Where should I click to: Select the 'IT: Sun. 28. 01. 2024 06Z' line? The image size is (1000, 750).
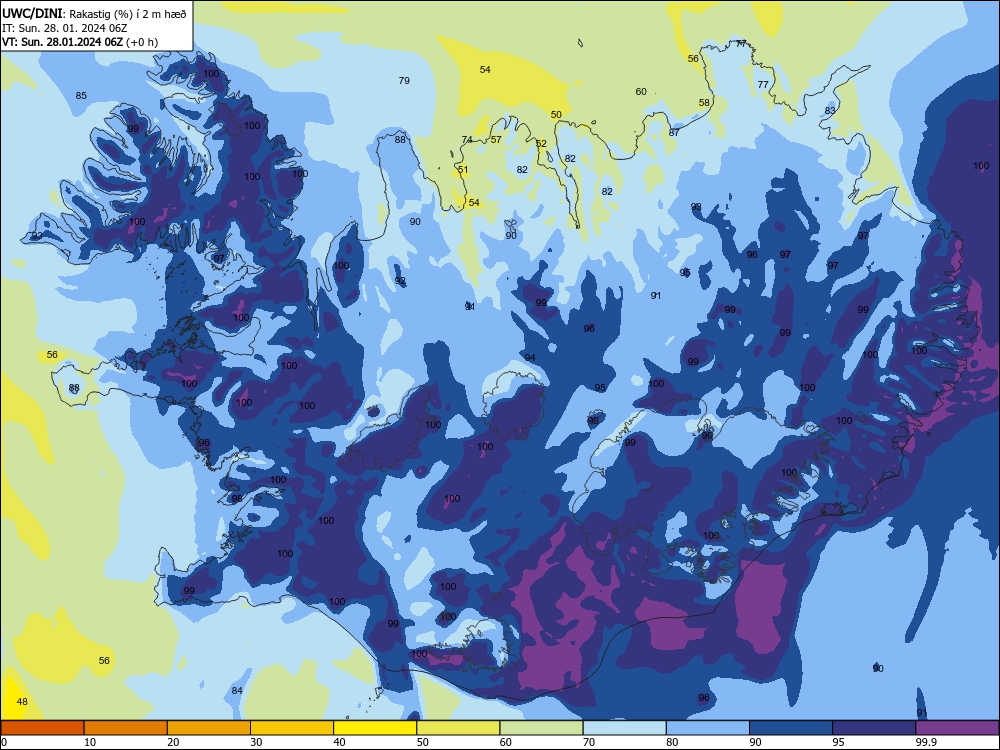point(64,28)
